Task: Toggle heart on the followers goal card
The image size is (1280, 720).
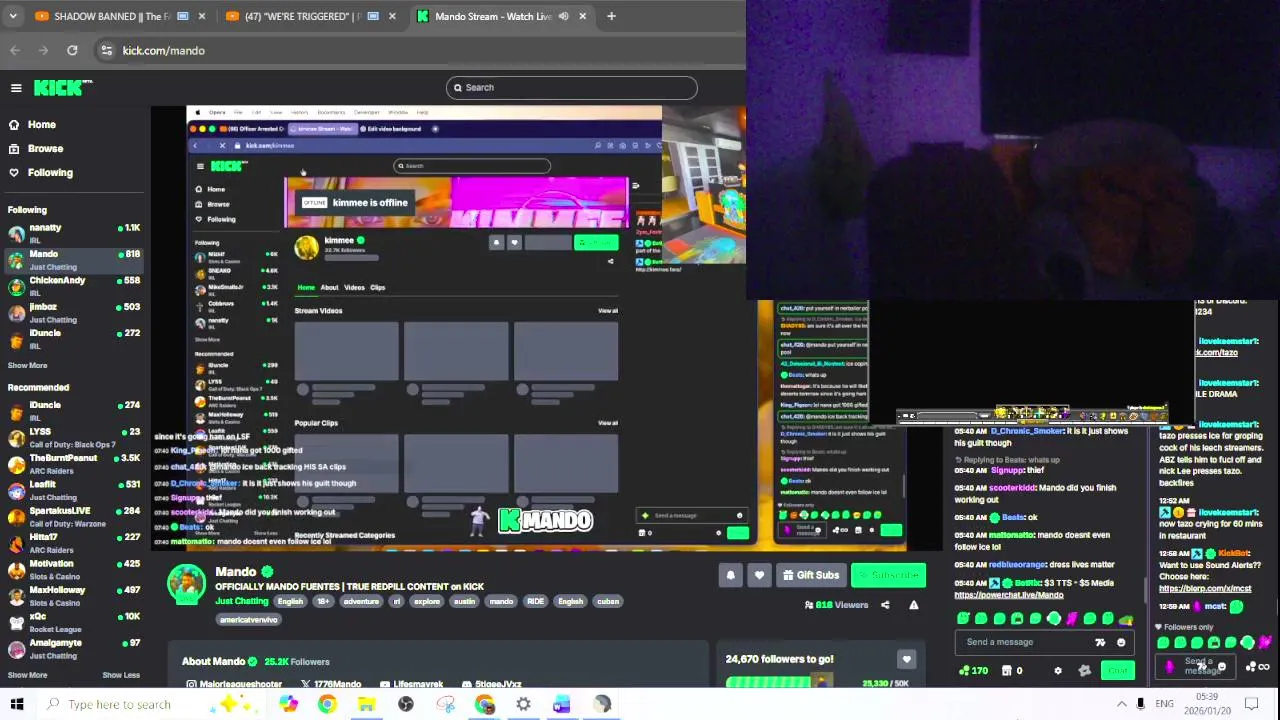Action: (906, 659)
